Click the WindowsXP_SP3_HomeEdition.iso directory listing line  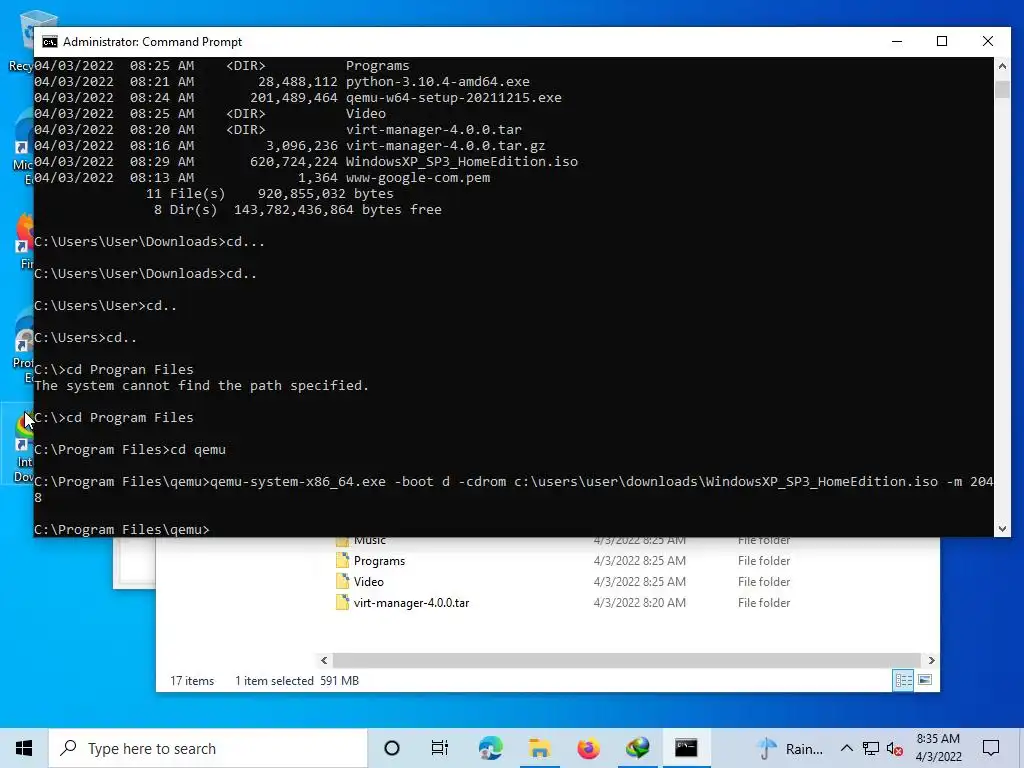click(x=306, y=162)
